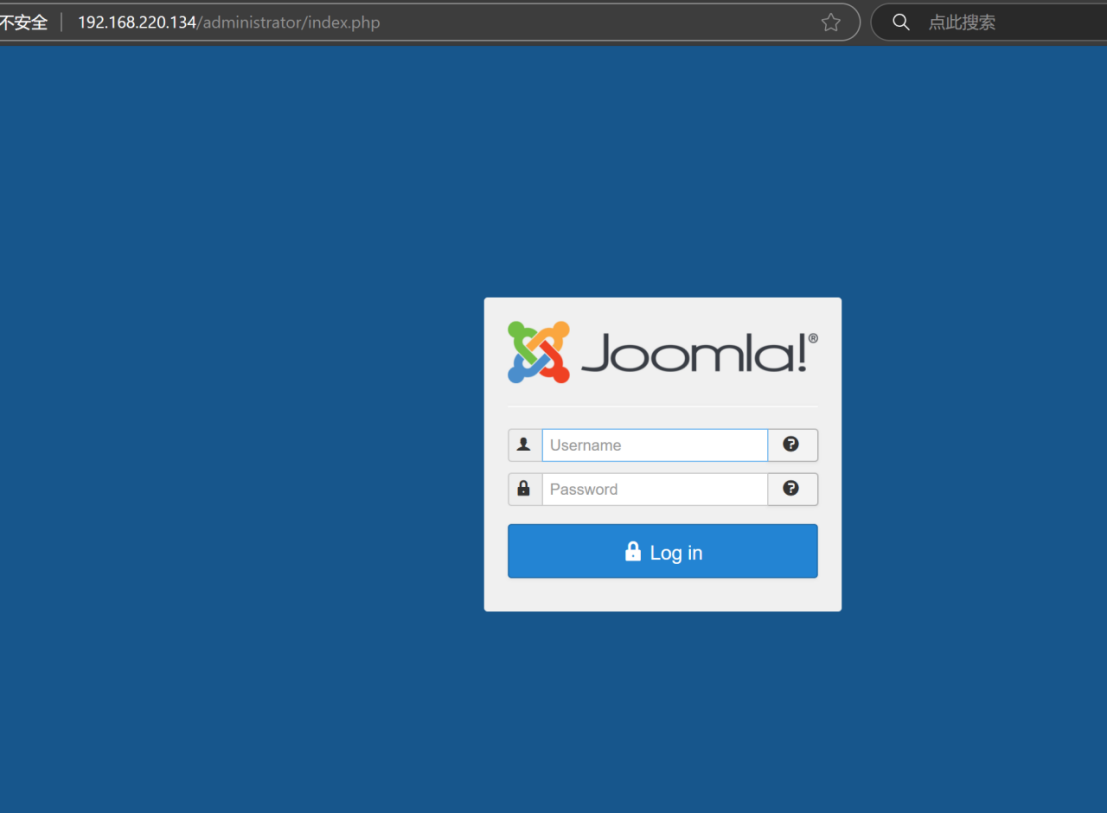Bookmark the page with the star icon
This screenshot has width=1107, height=813.
coord(831,23)
